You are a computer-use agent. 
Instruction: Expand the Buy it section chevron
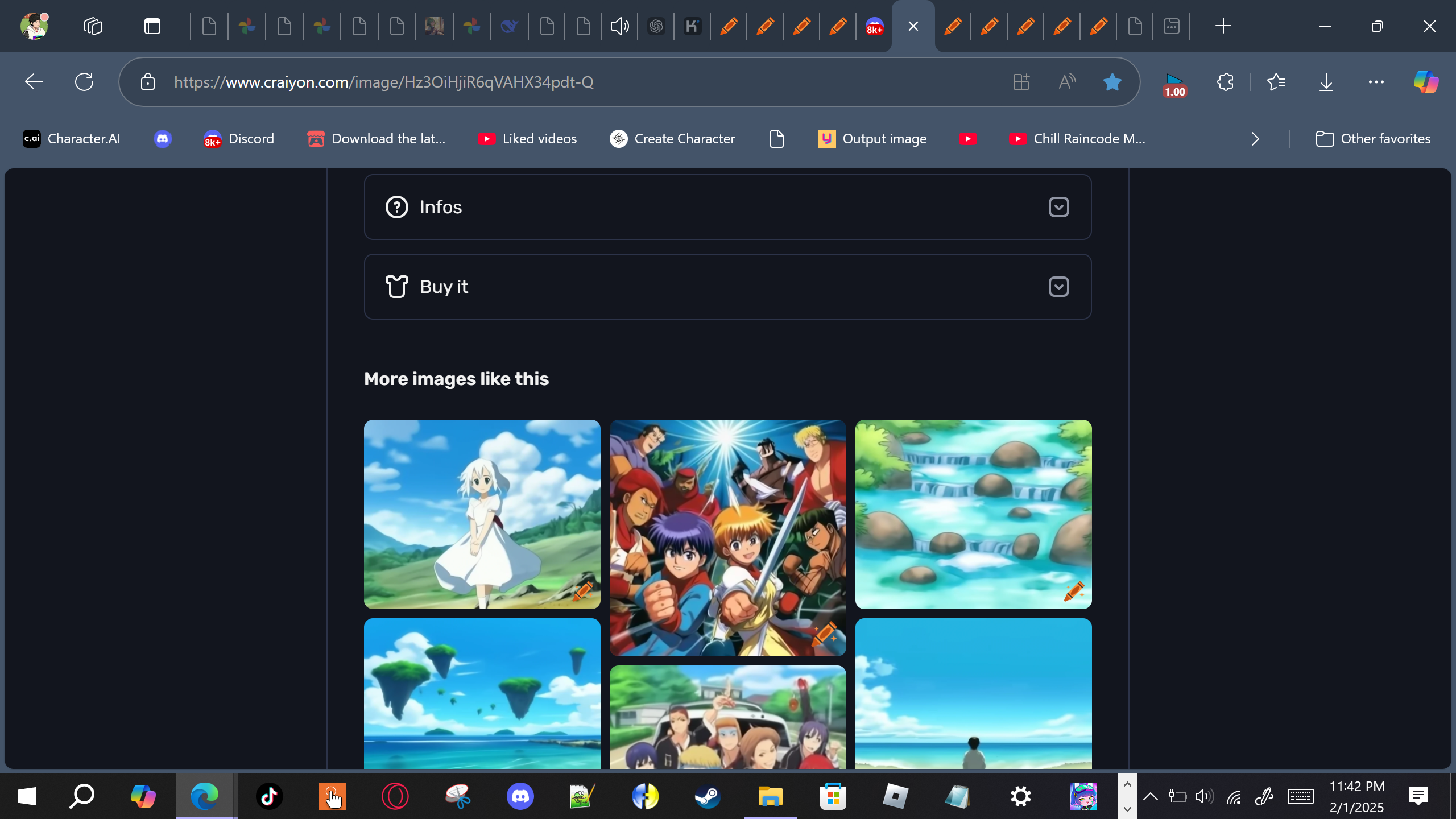pos(1058,287)
